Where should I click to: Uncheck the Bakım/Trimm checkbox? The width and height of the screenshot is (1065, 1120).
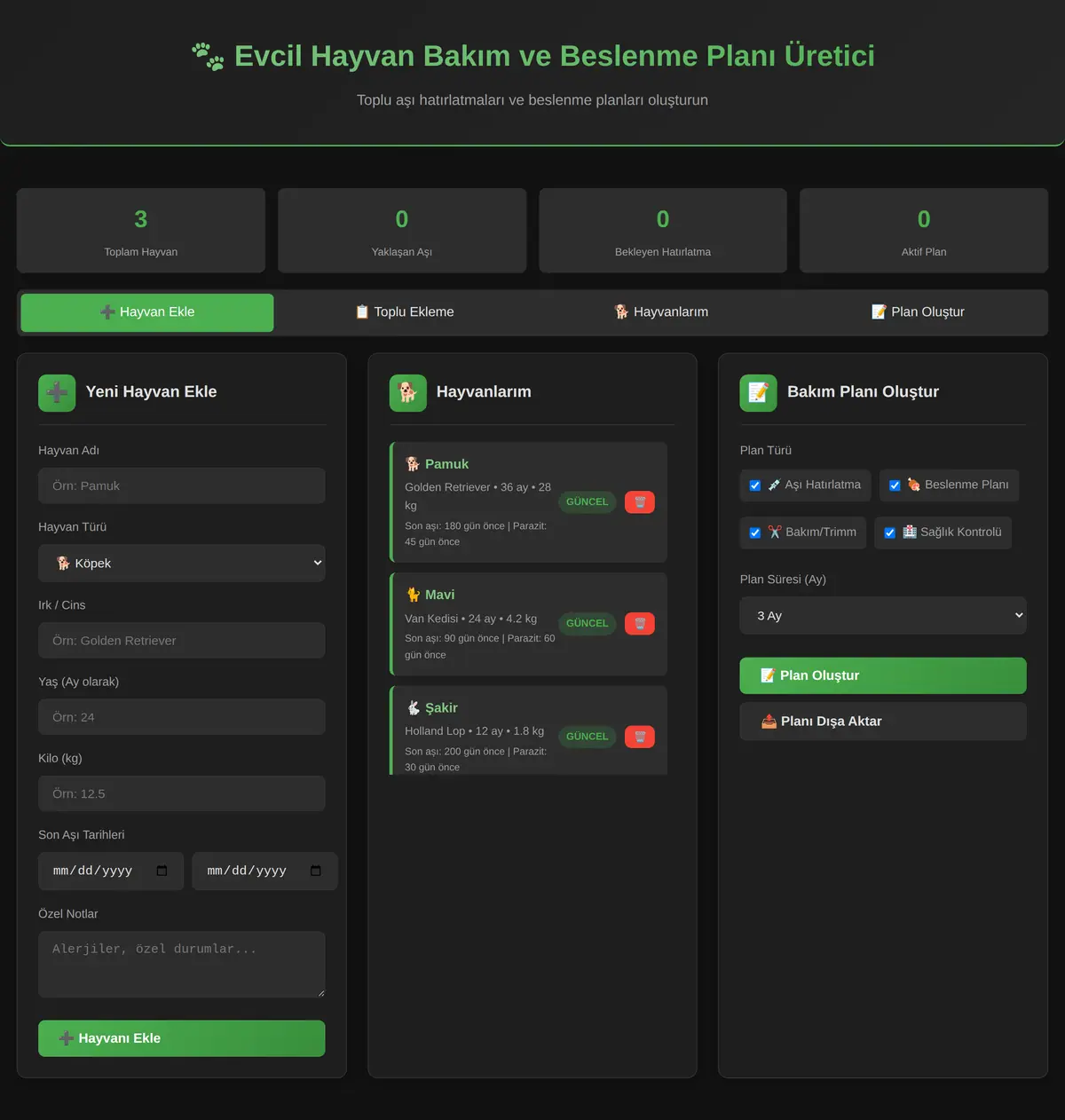[x=755, y=532]
